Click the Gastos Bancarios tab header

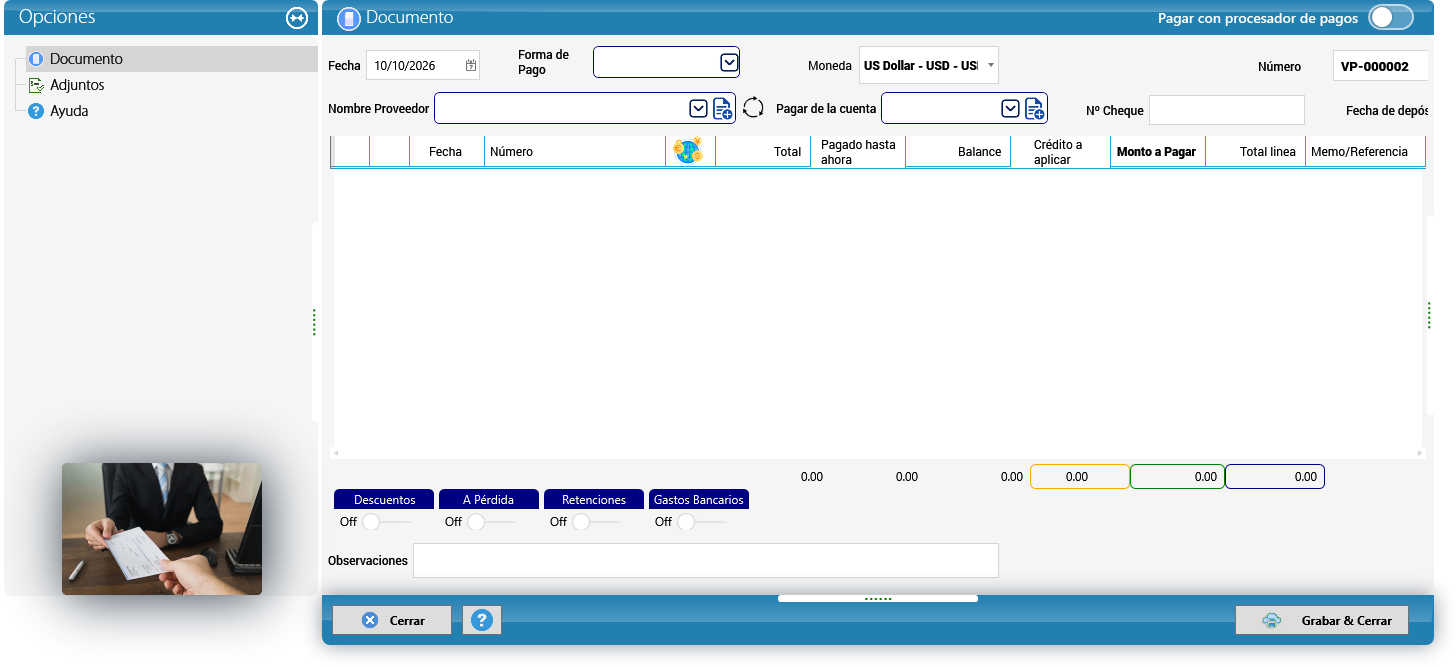click(x=699, y=499)
